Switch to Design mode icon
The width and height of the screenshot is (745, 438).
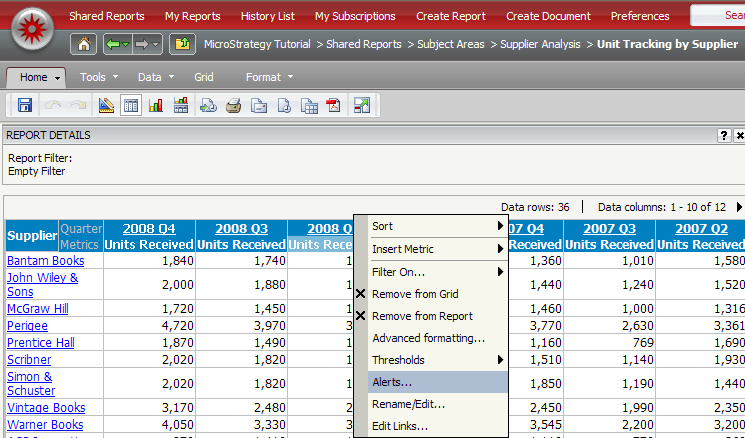pos(106,105)
